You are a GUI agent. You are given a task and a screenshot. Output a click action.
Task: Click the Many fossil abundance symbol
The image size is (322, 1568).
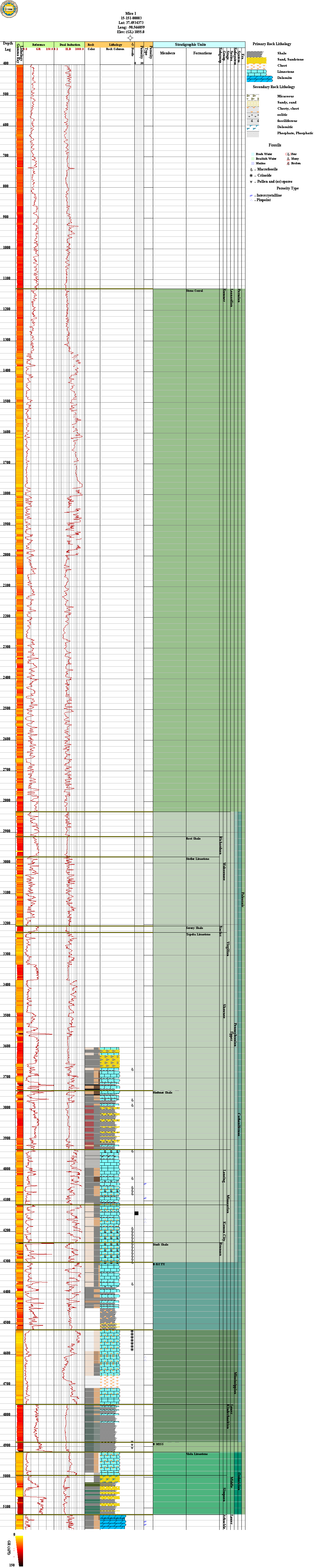[x=288, y=159]
